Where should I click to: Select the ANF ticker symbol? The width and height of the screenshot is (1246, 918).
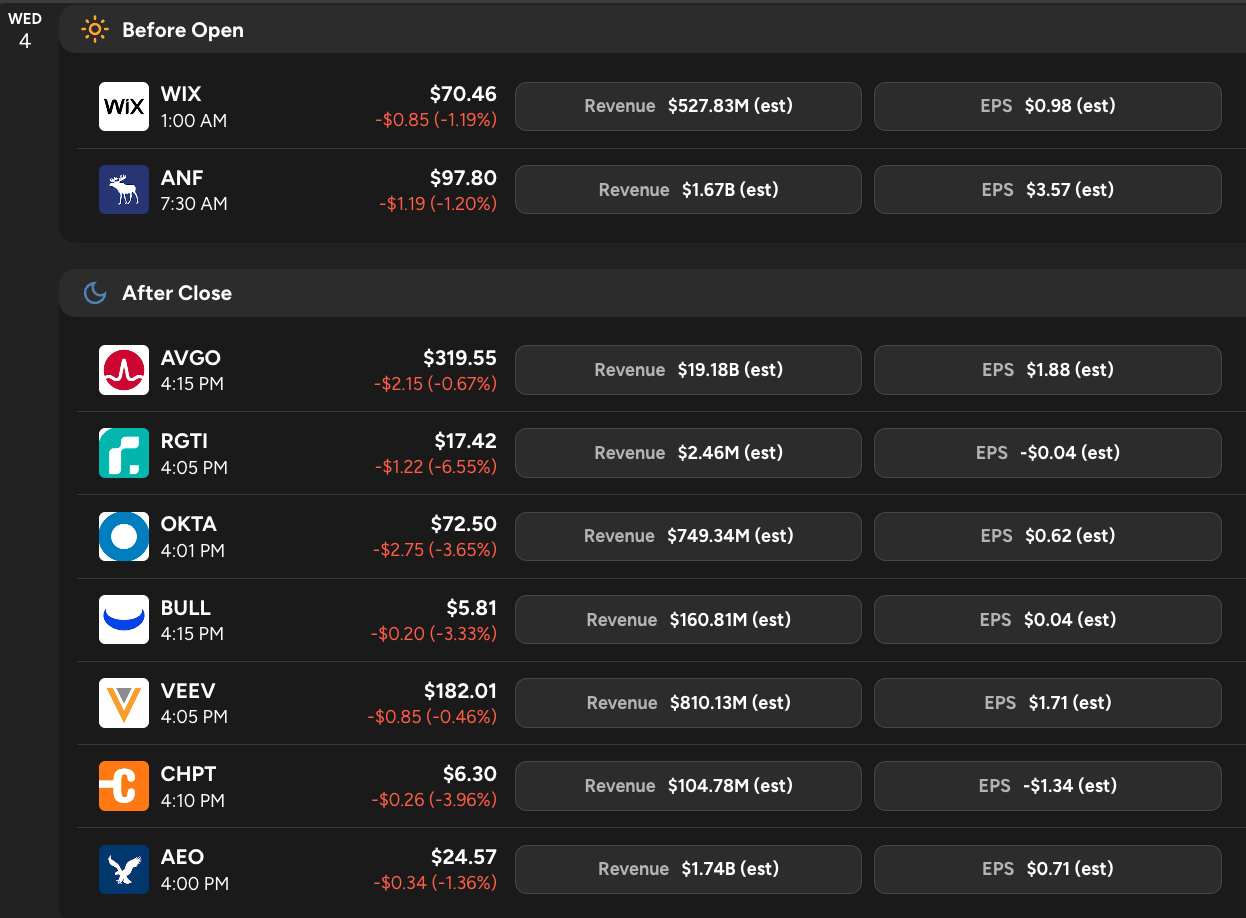pyautogui.click(x=182, y=178)
